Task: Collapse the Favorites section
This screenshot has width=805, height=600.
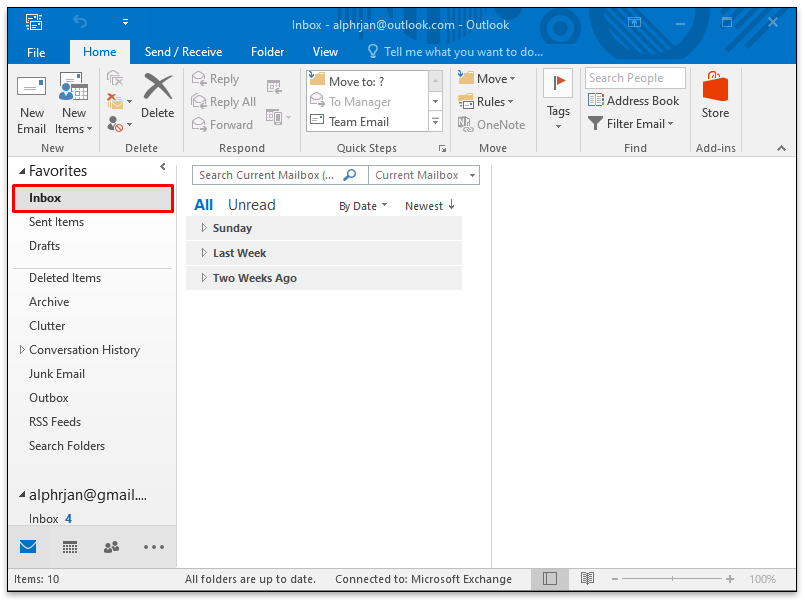Action: point(22,171)
